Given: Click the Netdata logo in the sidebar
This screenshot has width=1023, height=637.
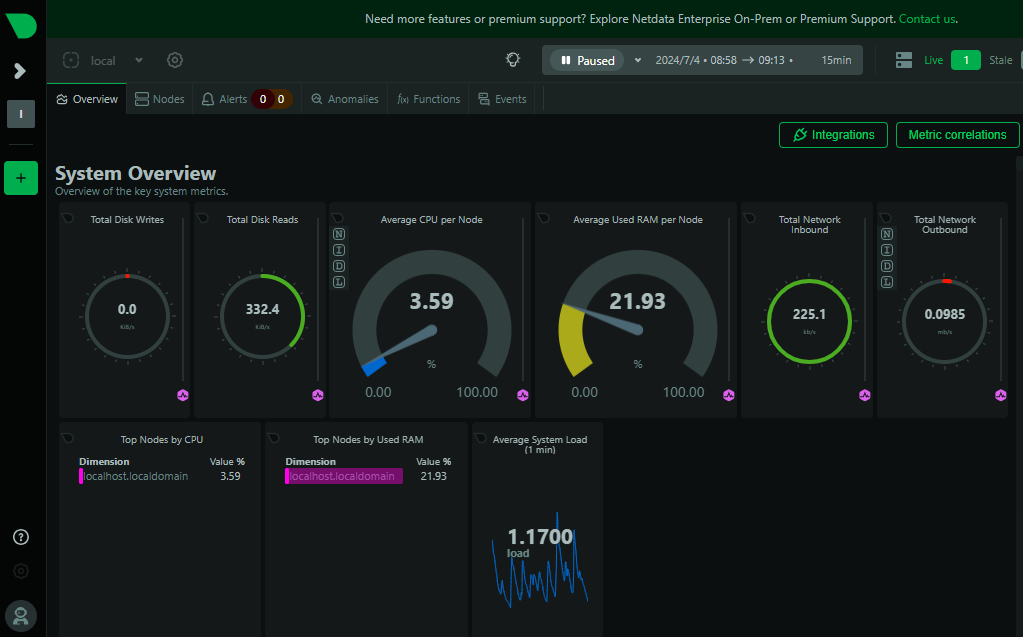Looking at the screenshot, I should coord(21,25).
